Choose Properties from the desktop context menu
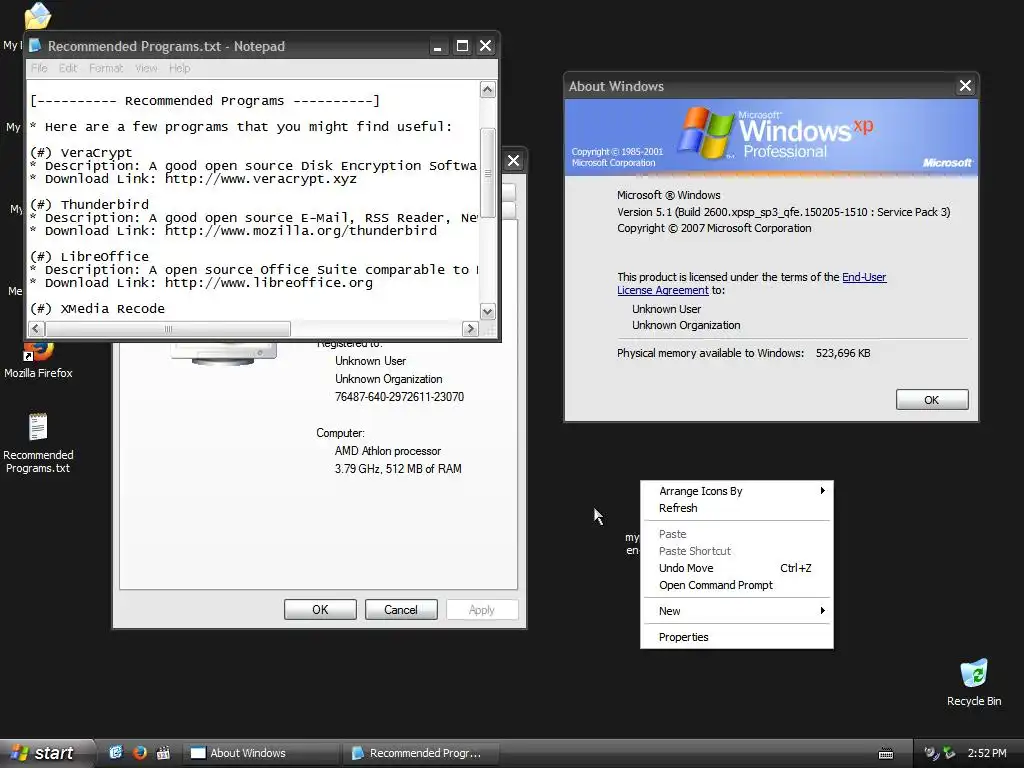Screen dimensions: 1024x768 pos(737,637)
